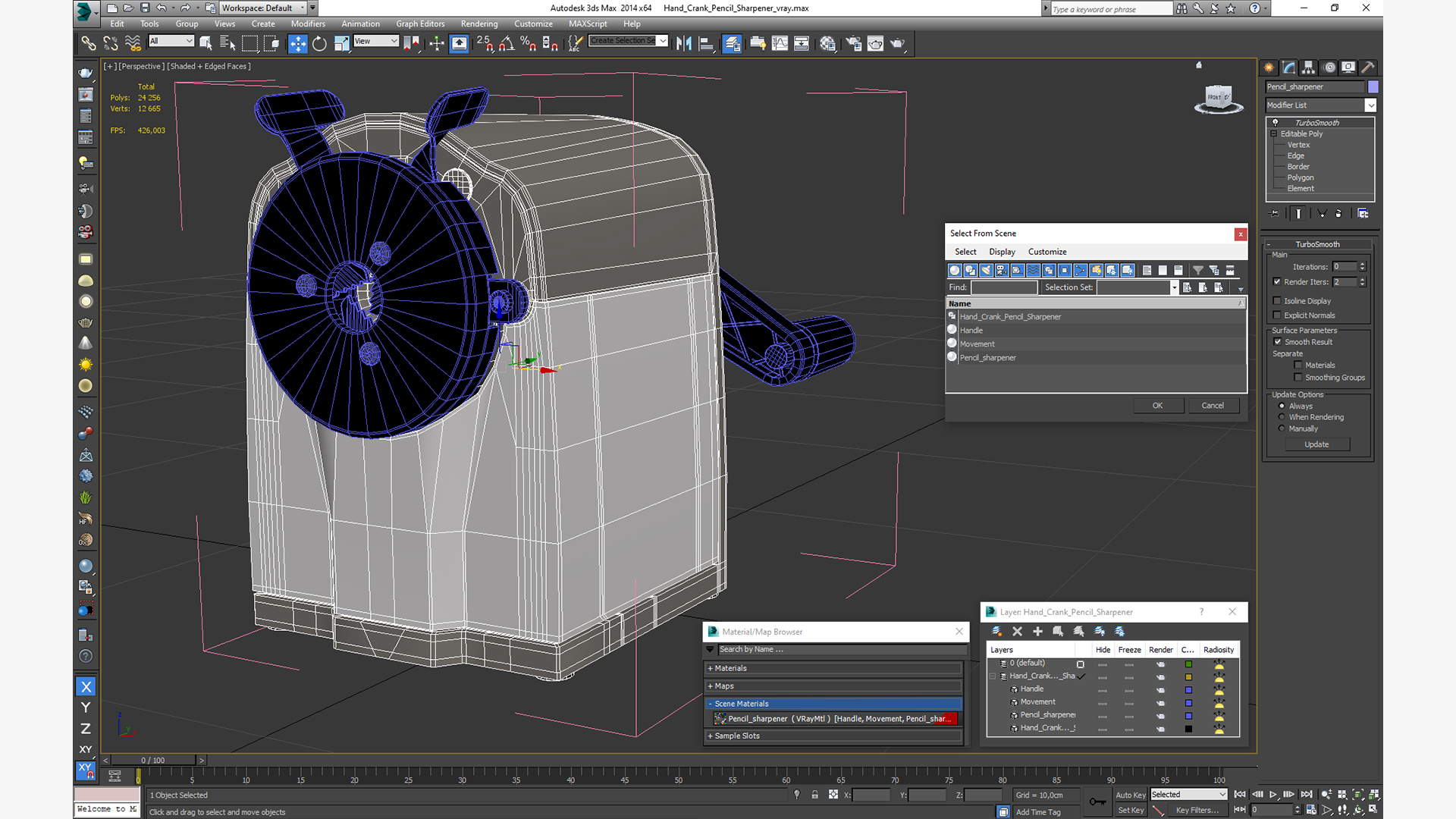1456x819 pixels.
Task: Click Cancel in Select From Scene dialog
Action: [x=1213, y=406]
